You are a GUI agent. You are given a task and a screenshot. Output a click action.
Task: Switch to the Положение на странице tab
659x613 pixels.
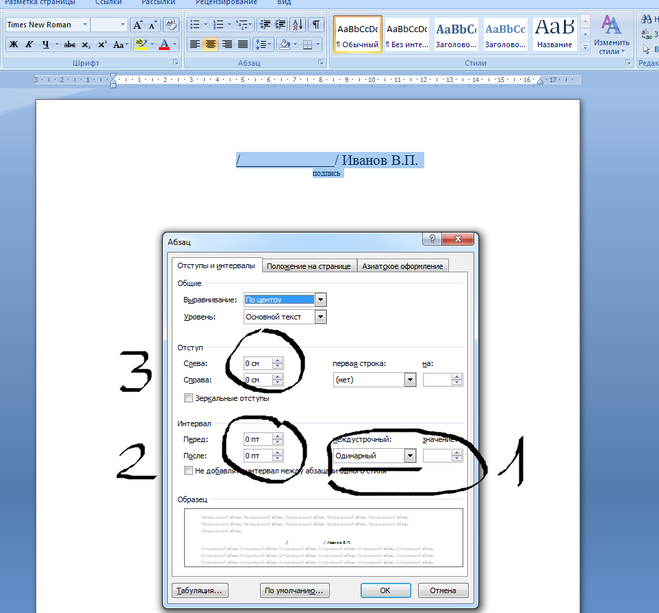pyautogui.click(x=308, y=265)
